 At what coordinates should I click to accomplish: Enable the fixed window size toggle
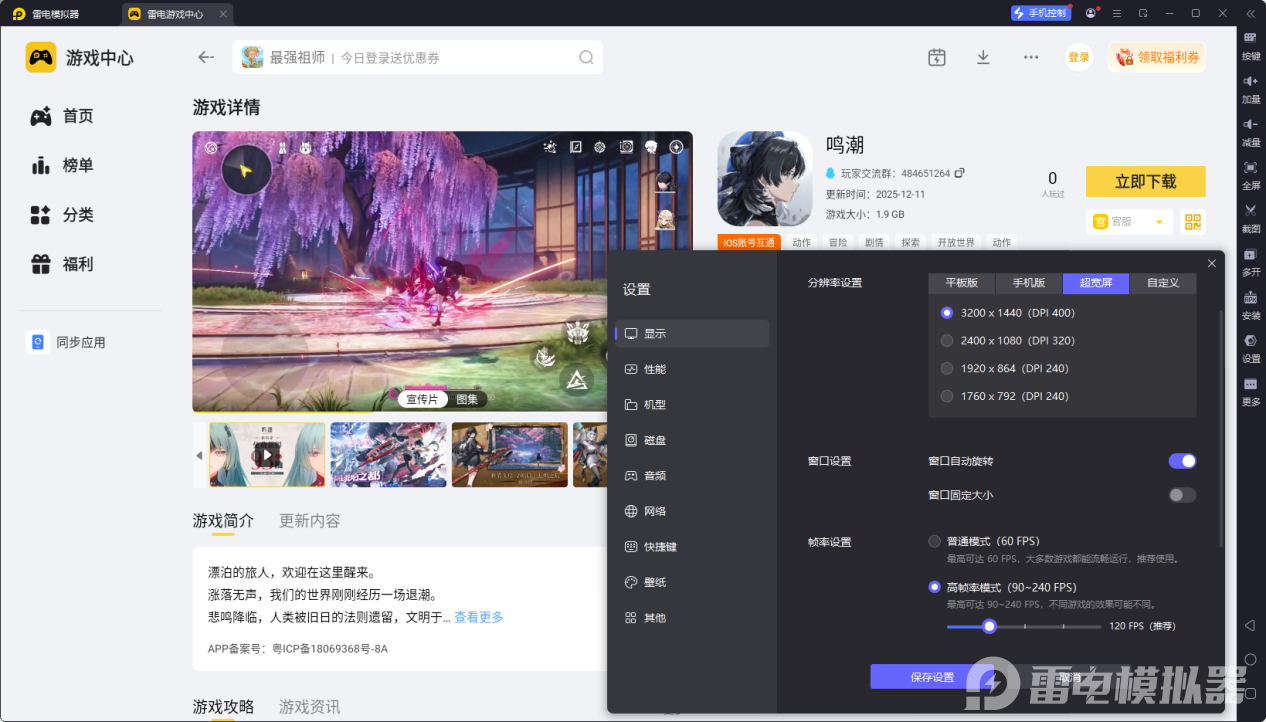pyautogui.click(x=1182, y=495)
